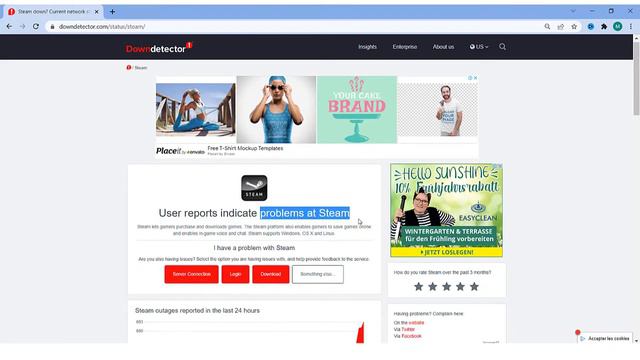This screenshot has height=360, width=640.
Task: Open the Insights menu item
Action: [x=367, y=47]
